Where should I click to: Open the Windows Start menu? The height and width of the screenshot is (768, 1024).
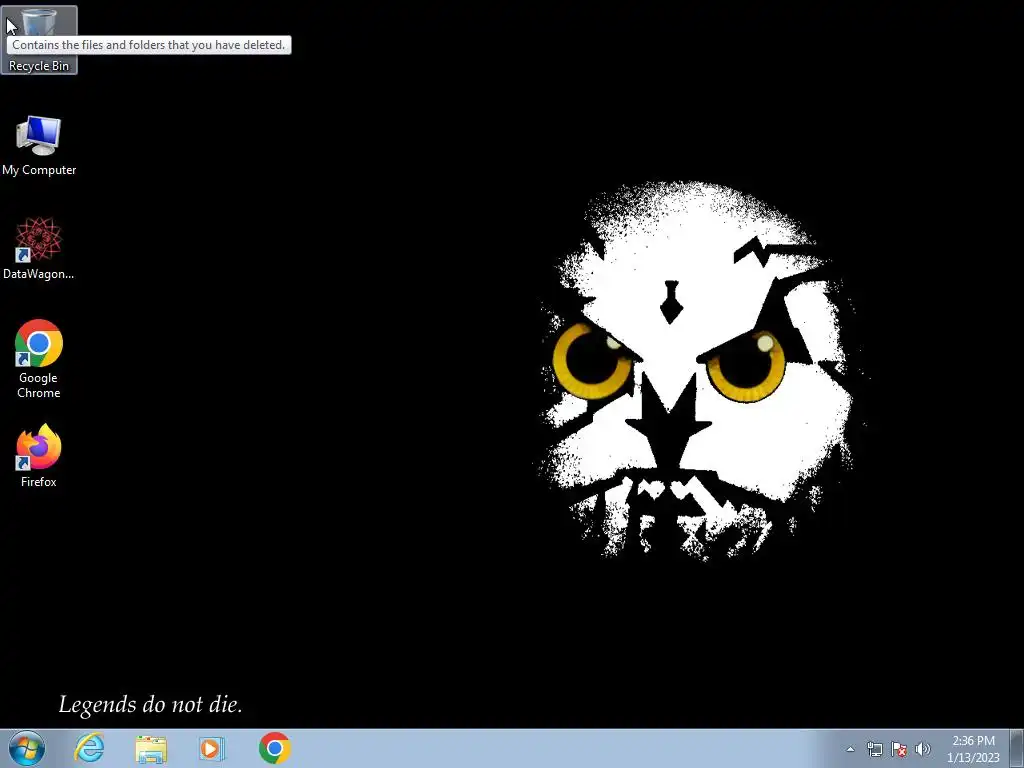(x=27, y=748)
